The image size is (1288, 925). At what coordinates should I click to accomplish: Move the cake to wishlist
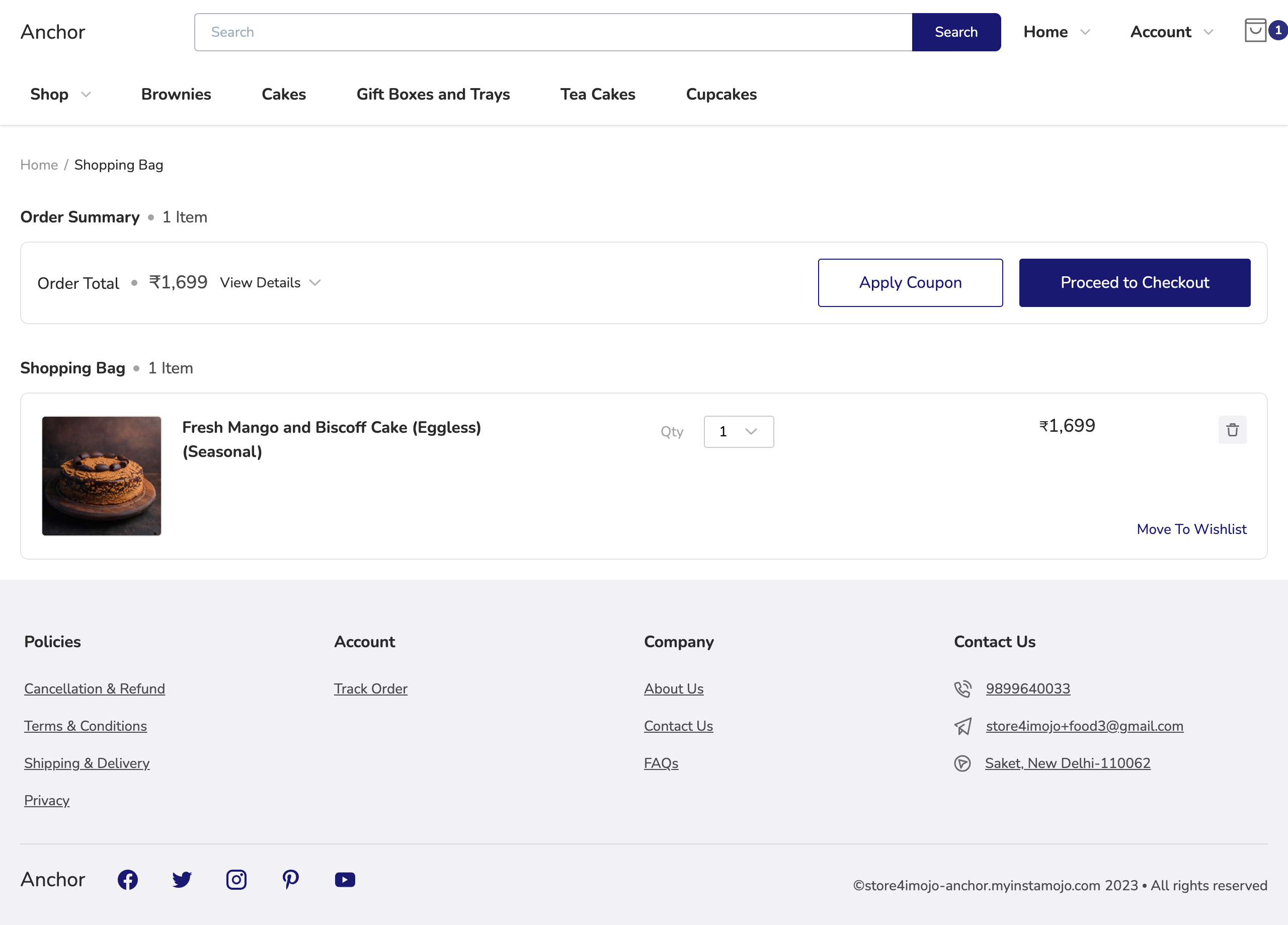click(x=1191, y=529)
